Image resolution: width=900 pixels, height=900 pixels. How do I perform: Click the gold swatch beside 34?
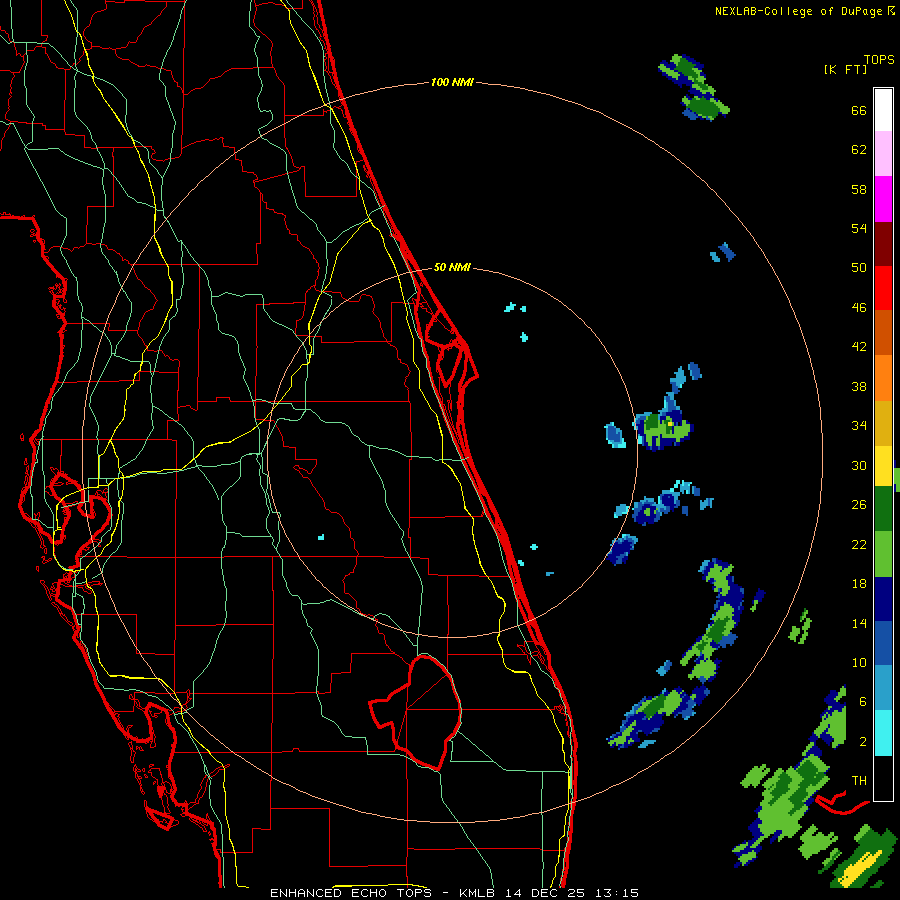click(883, 423)
